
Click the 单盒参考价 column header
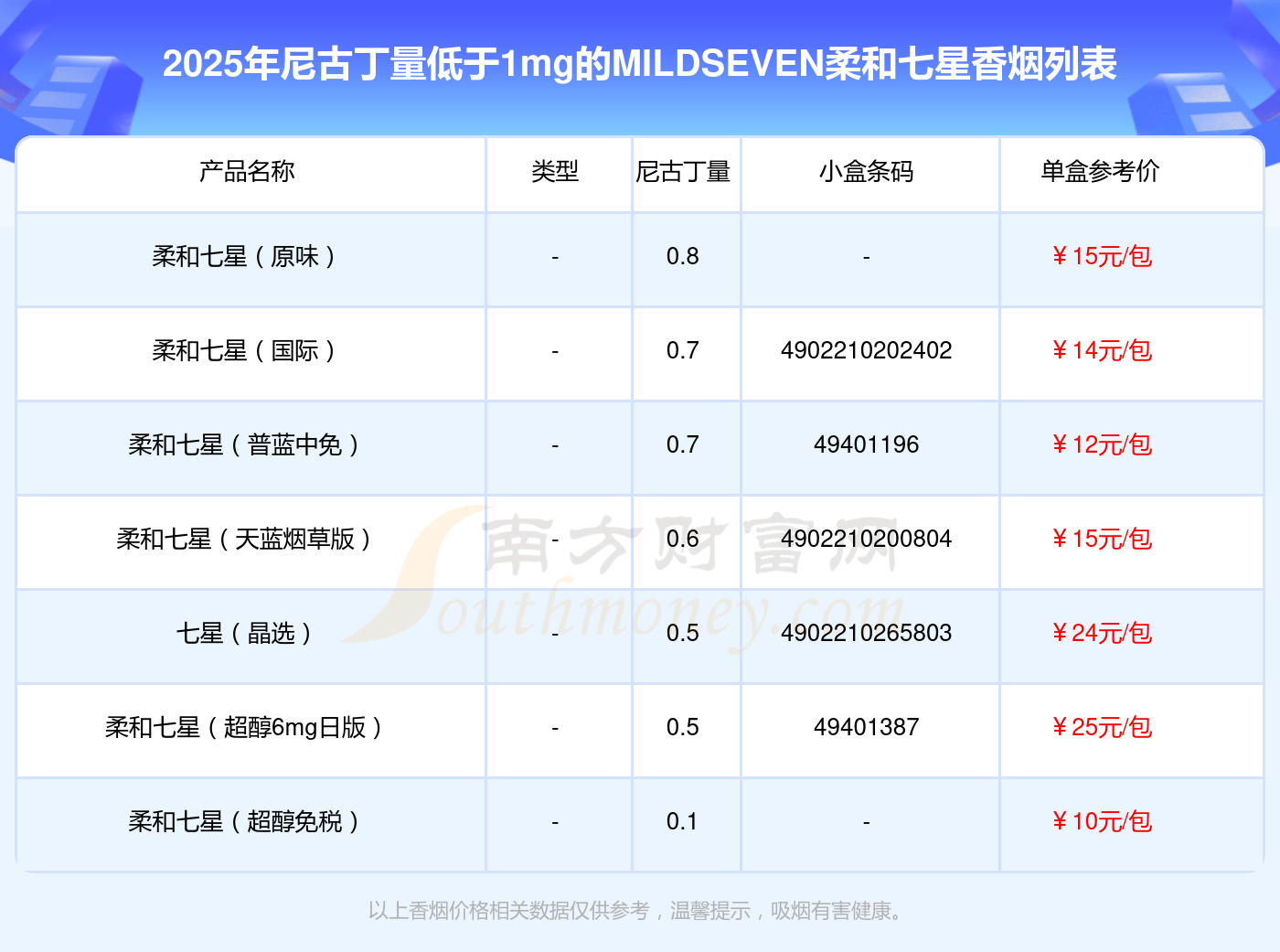click(x=1100, y=171)
